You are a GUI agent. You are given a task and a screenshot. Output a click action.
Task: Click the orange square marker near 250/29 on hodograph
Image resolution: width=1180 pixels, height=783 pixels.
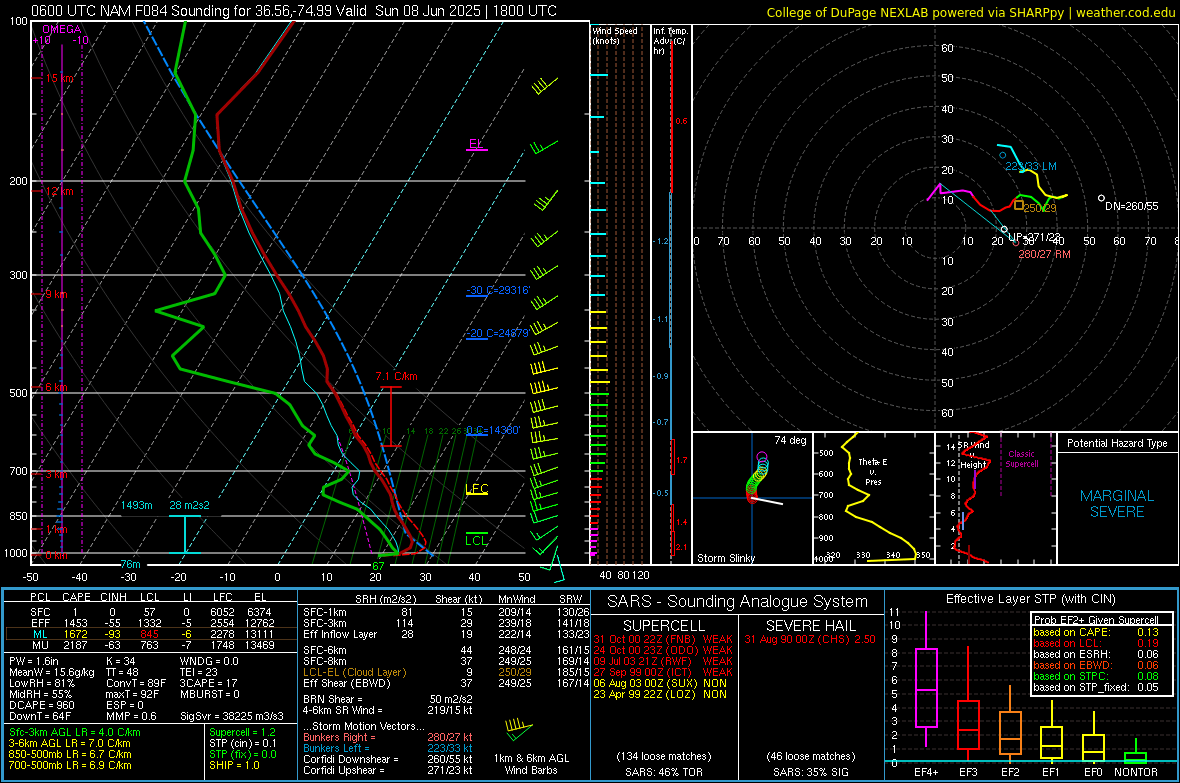1018,205
